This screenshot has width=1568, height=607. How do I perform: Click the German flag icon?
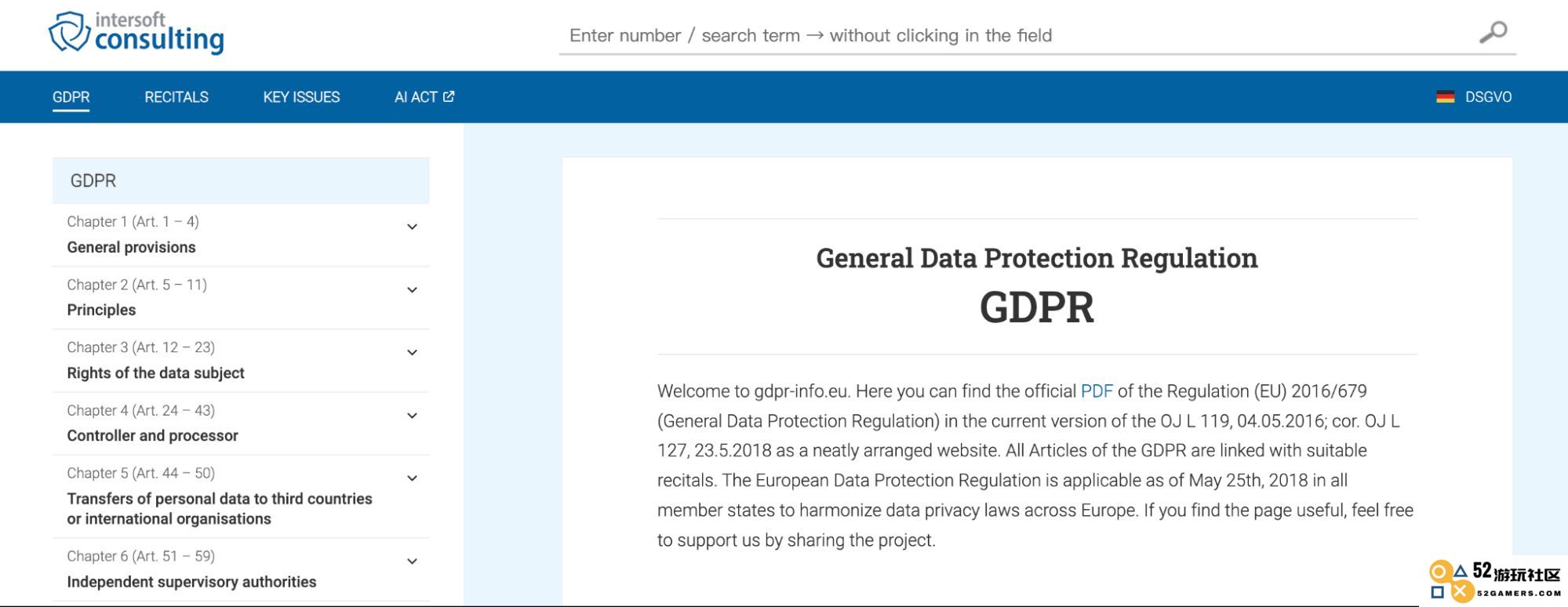1445,97
